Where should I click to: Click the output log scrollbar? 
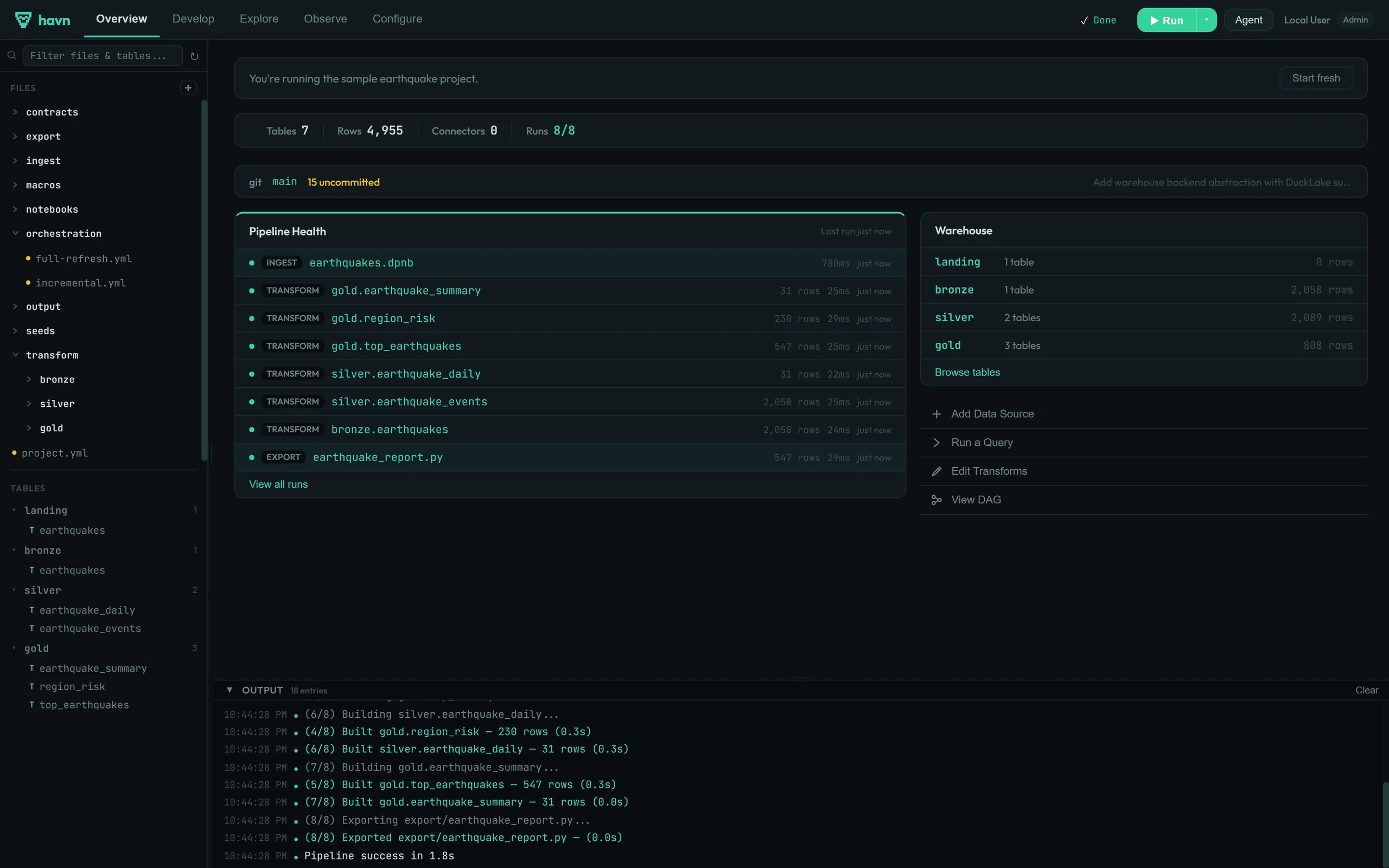[x=1385, y=825]
